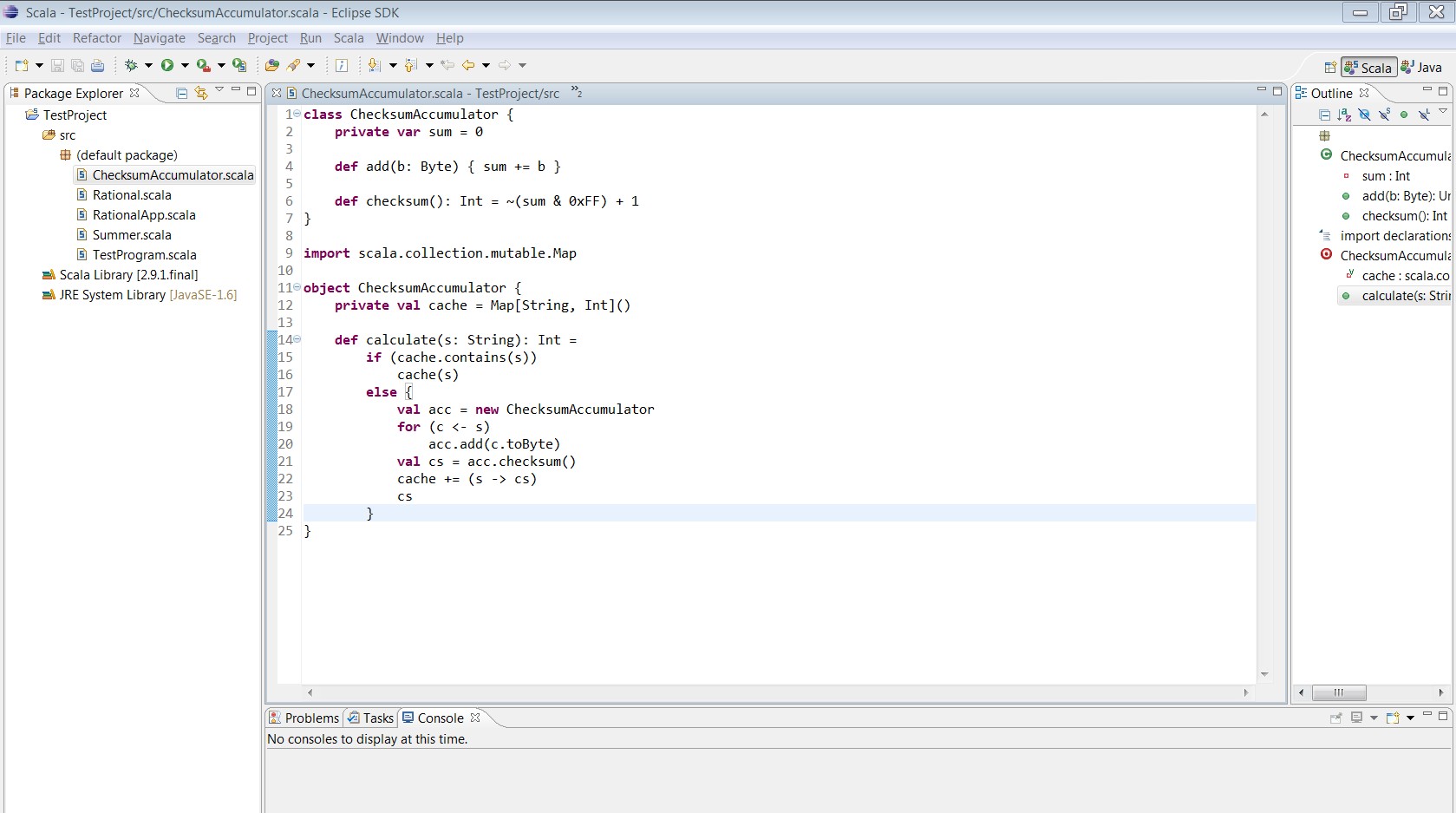Open New file dropdown arrow

39,65
